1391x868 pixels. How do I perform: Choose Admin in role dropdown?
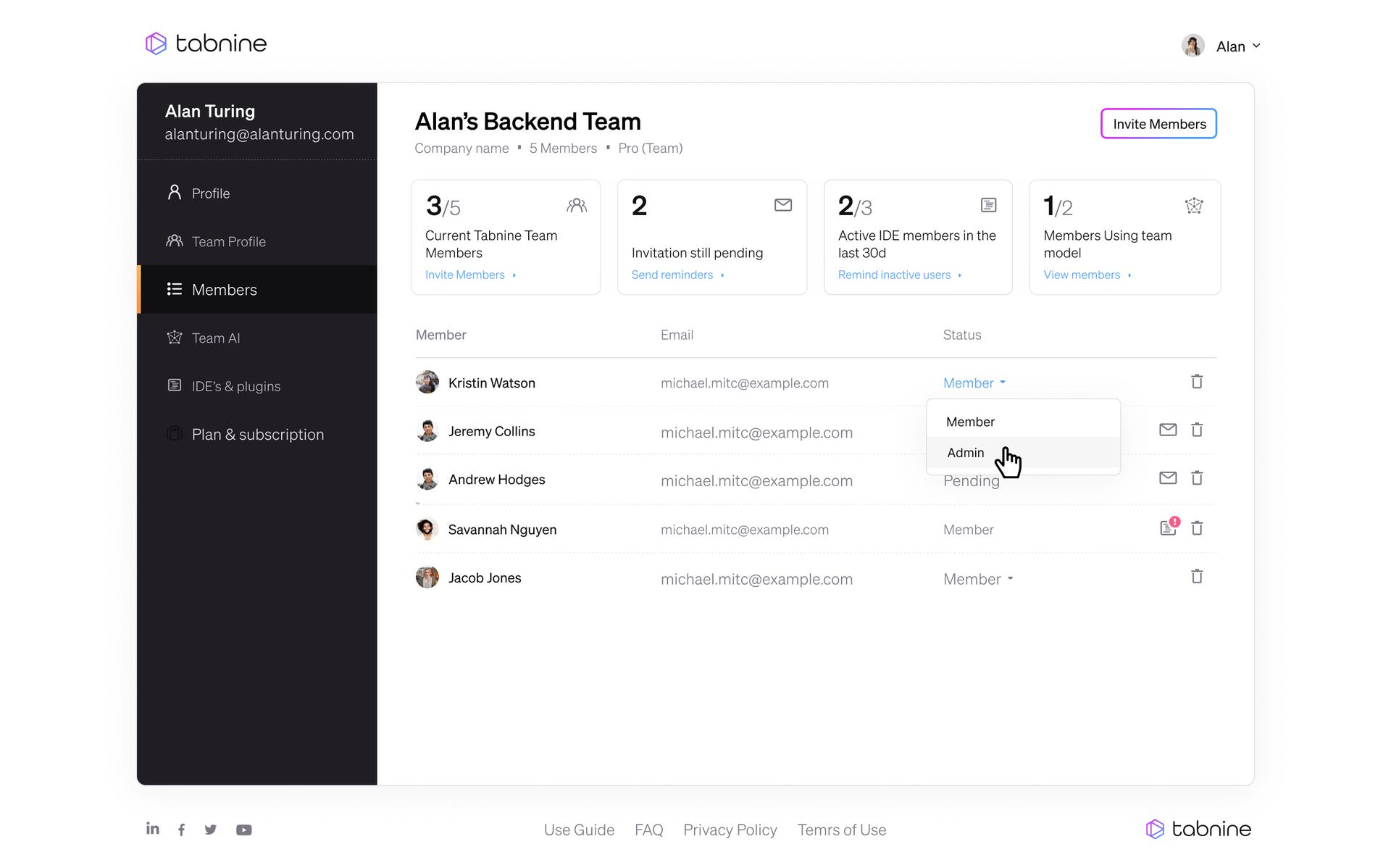966,453
